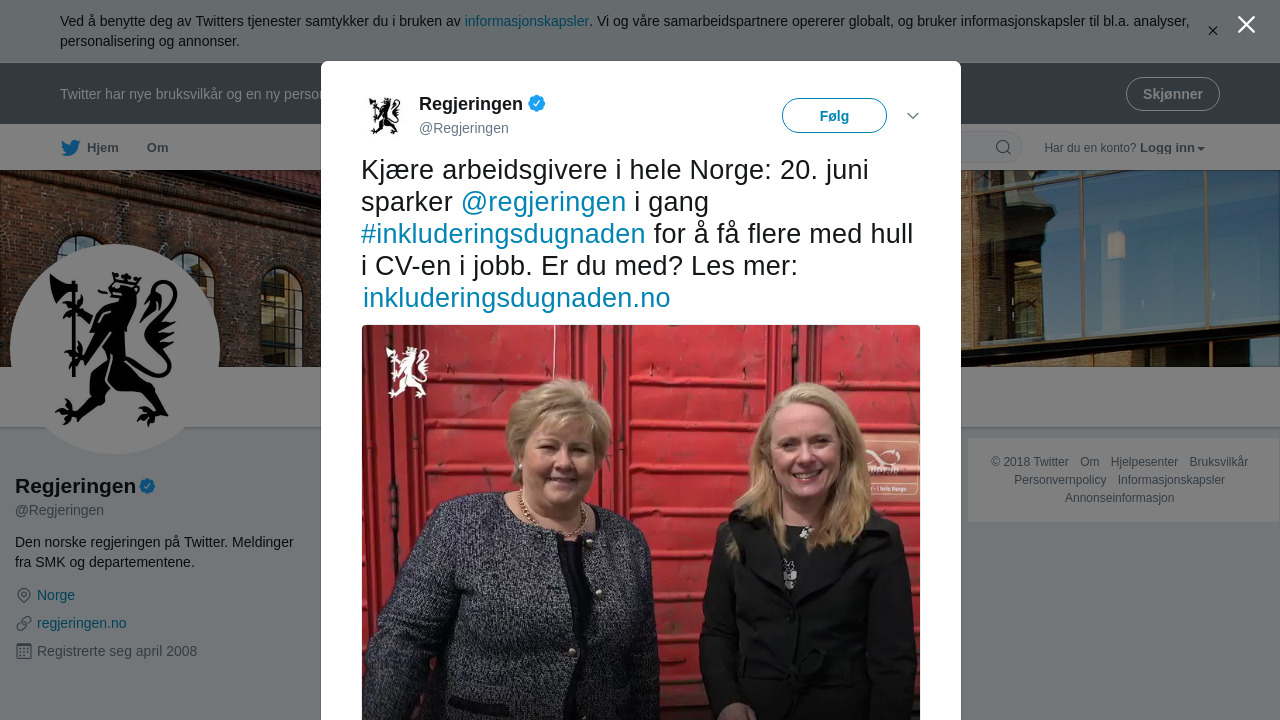Open inkluderingsdugnaden.no link in tweet
1280x720 pixels.
pos(516,298)
